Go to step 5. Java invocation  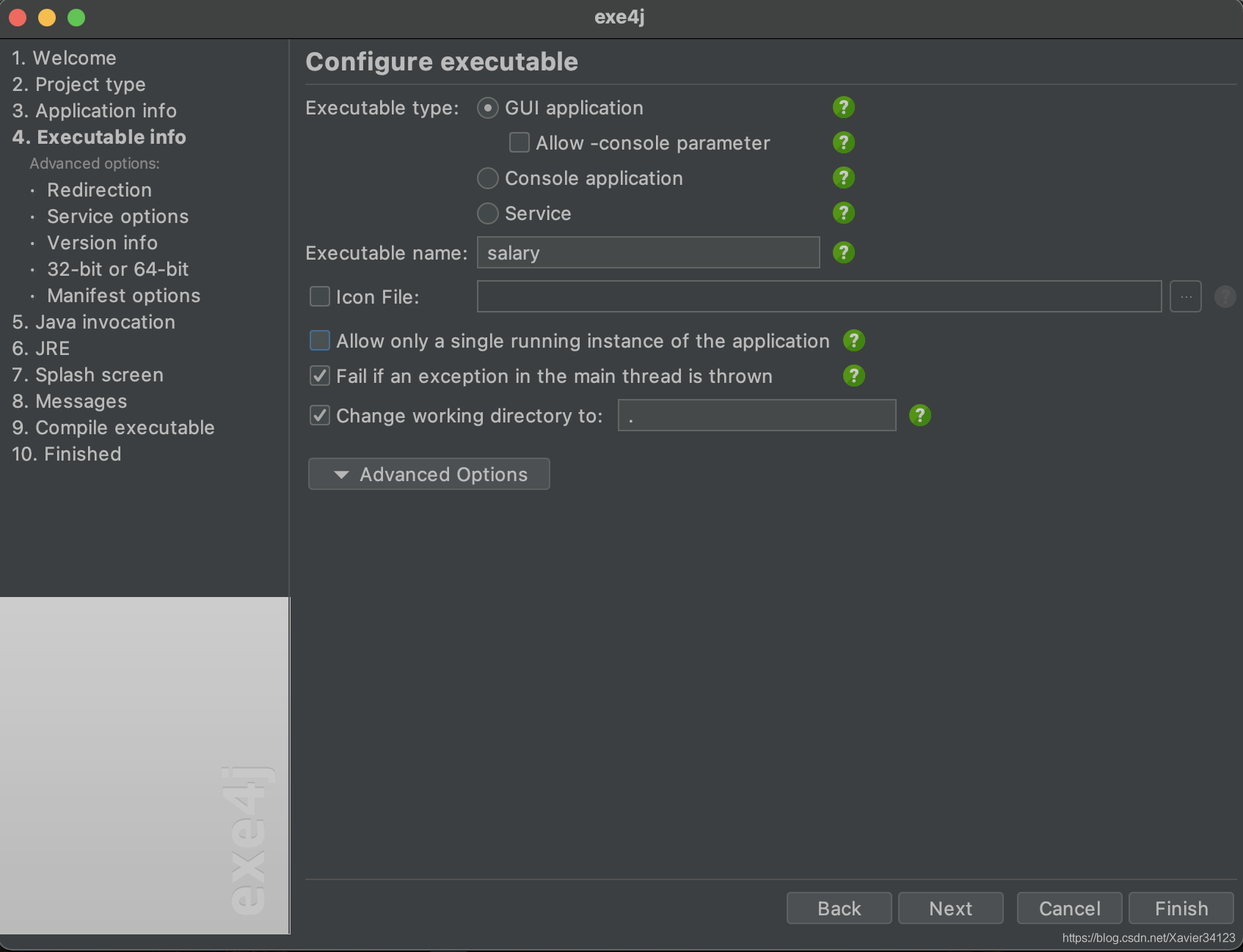(94, 322)
